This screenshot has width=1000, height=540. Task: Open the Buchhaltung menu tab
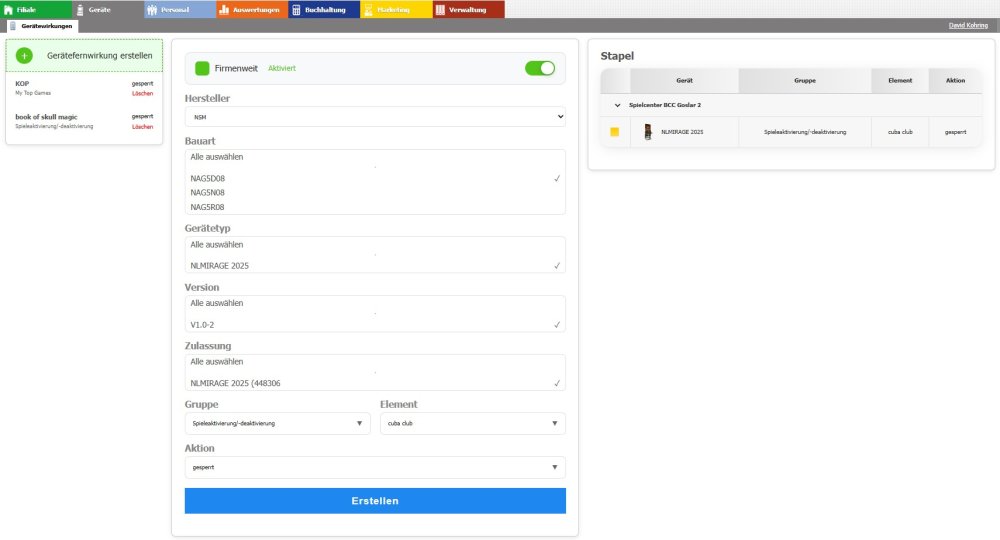pyautogui.click(x=324, y=9)
